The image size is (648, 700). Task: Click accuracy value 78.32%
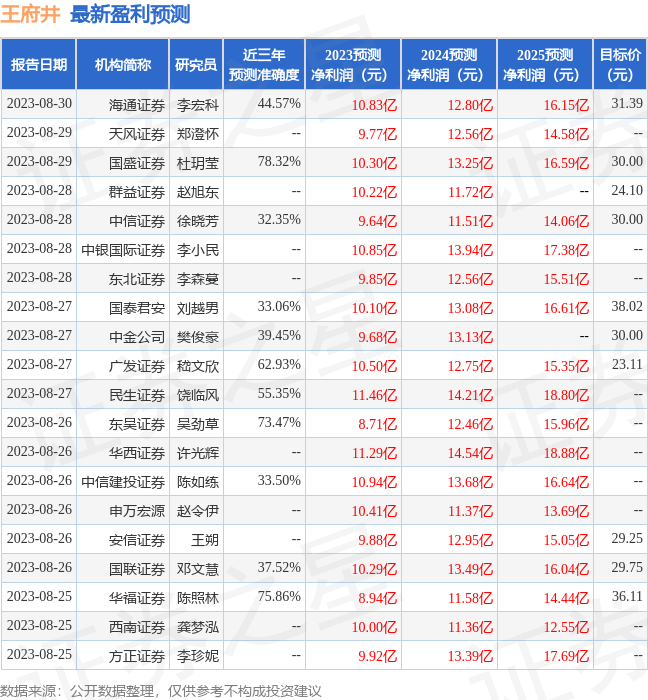pos(279,162)
